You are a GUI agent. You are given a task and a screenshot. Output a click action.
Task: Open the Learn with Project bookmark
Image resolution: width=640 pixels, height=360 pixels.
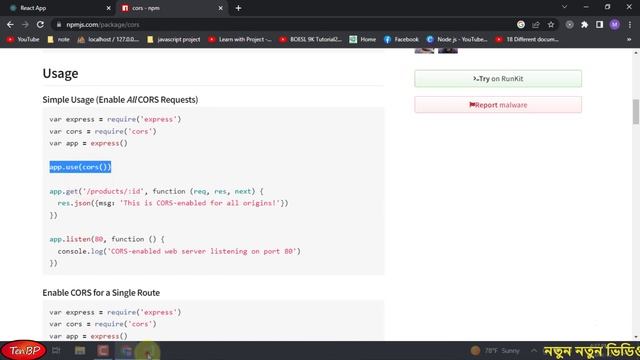pyautogui.click(x=240, y=40)
